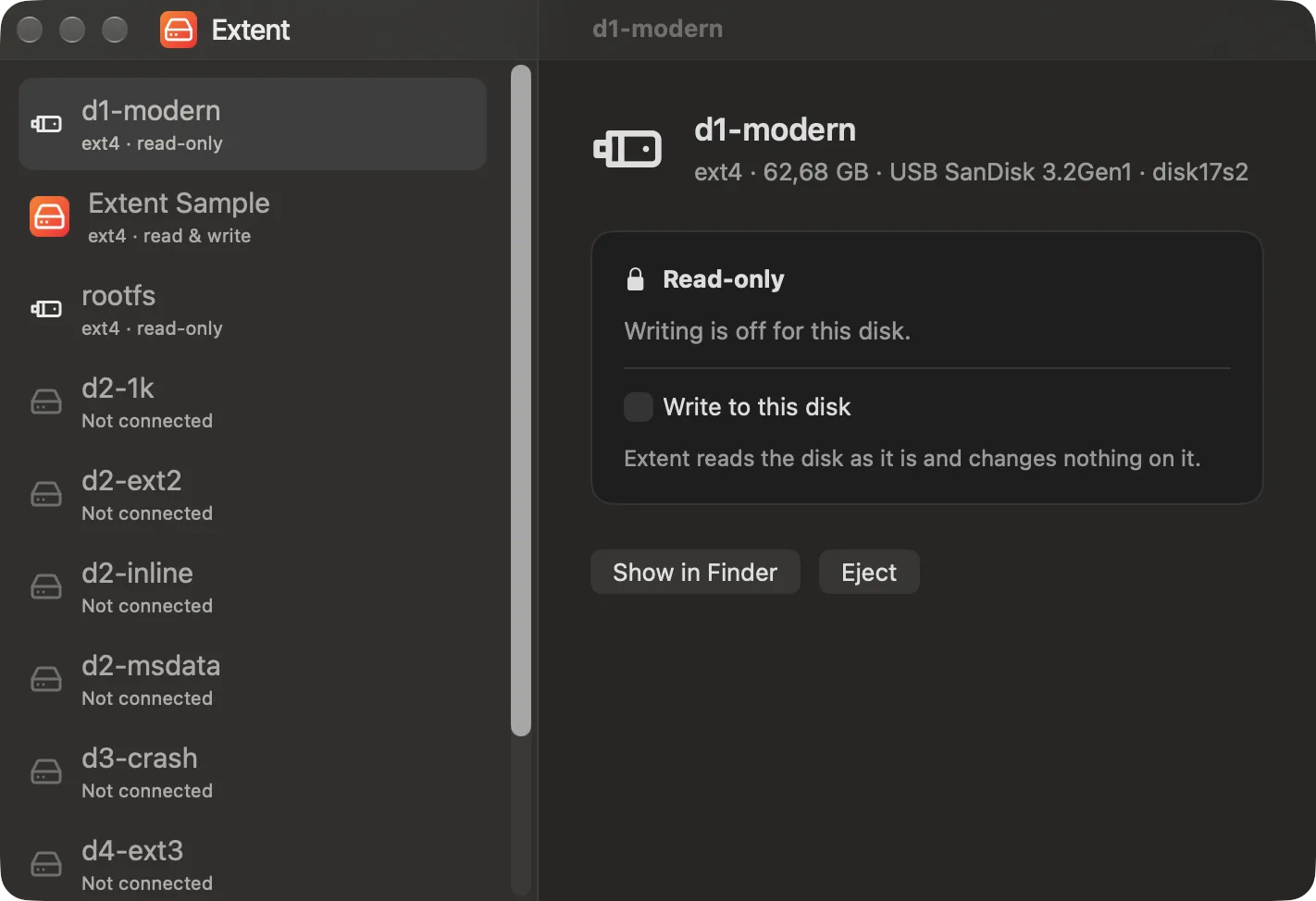Click the 'Extent' app name in title bar

[x=251, y=30]
